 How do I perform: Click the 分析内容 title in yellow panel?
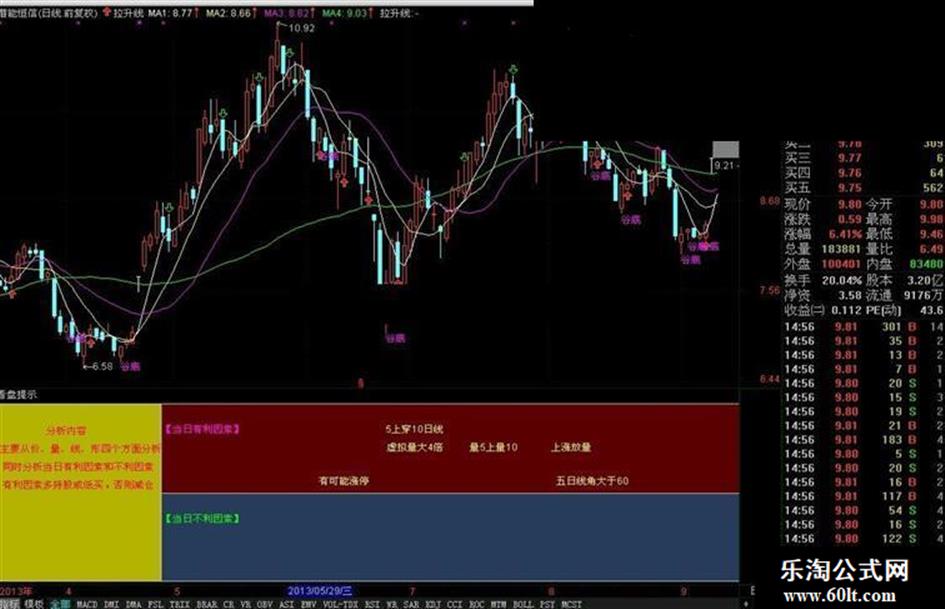(66, 431)
